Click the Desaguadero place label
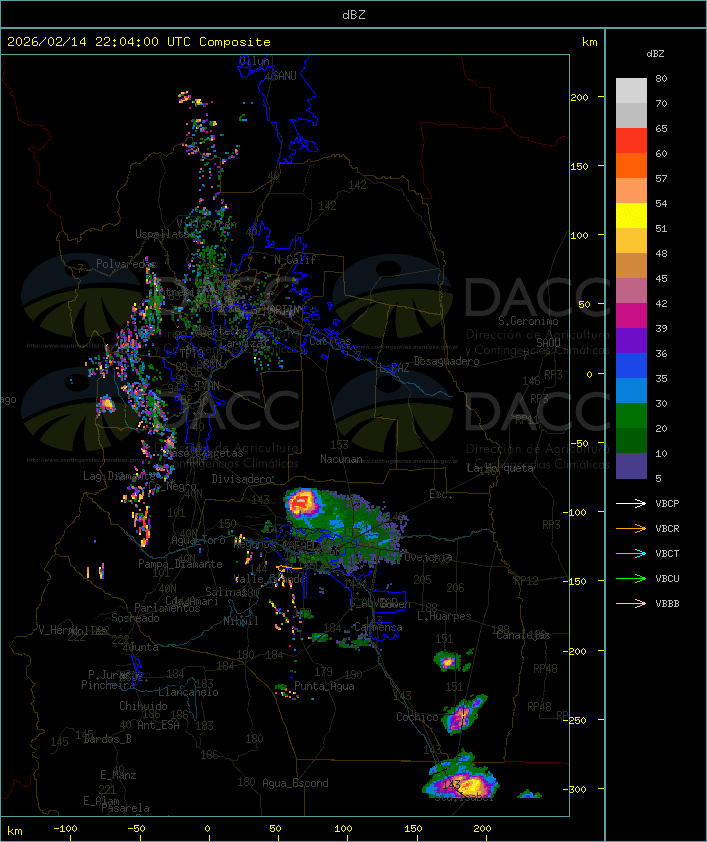Screen dimensions: 707x842 click(x=446, y=361)
